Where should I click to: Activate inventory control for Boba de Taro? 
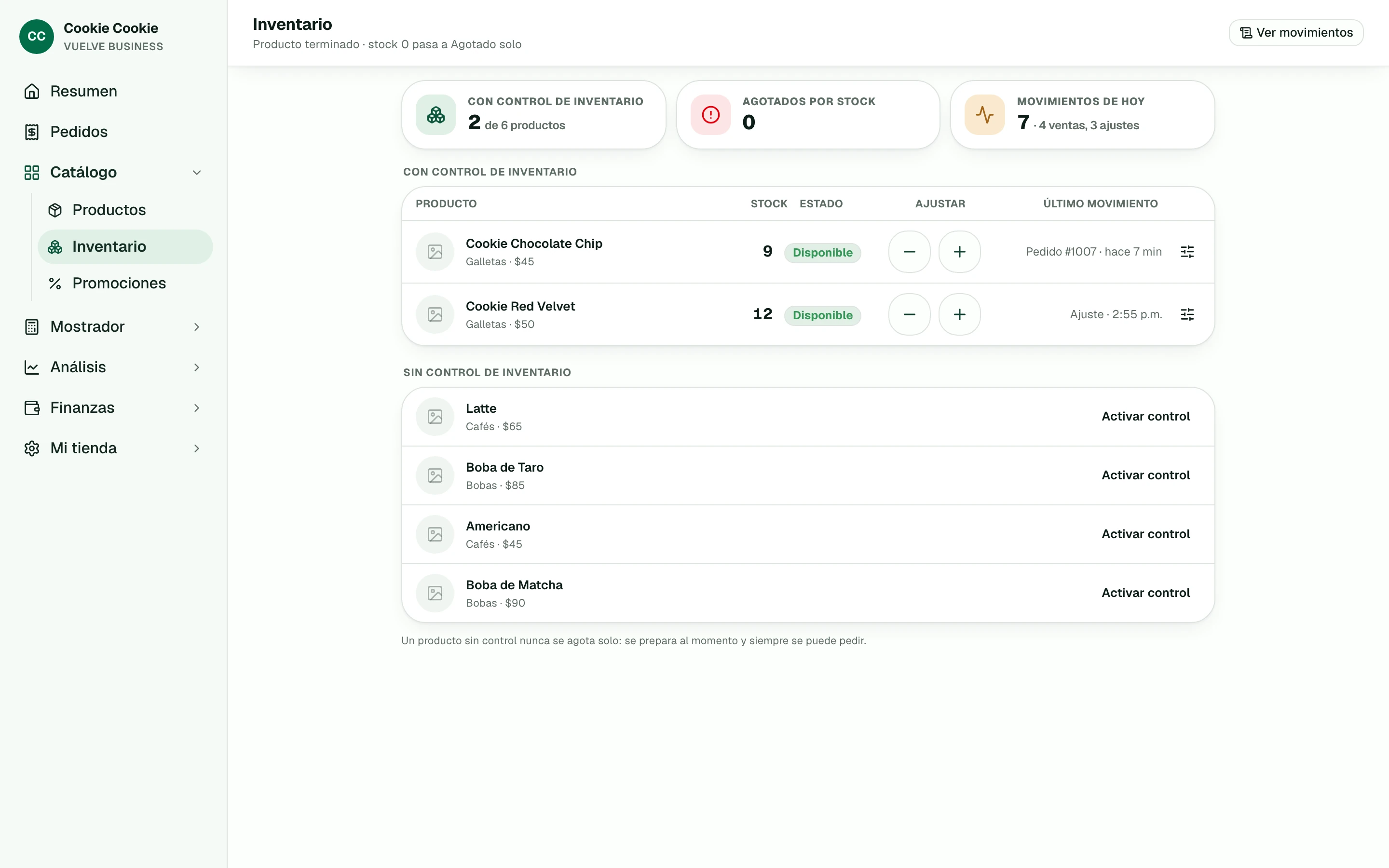pos(1145,475)
